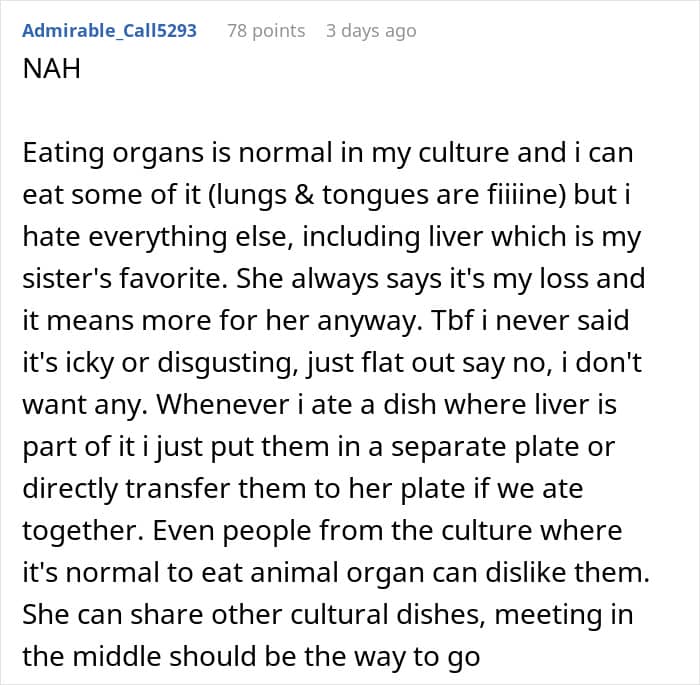Click the line starting want any. Whenever

click(x=320, y=405)
